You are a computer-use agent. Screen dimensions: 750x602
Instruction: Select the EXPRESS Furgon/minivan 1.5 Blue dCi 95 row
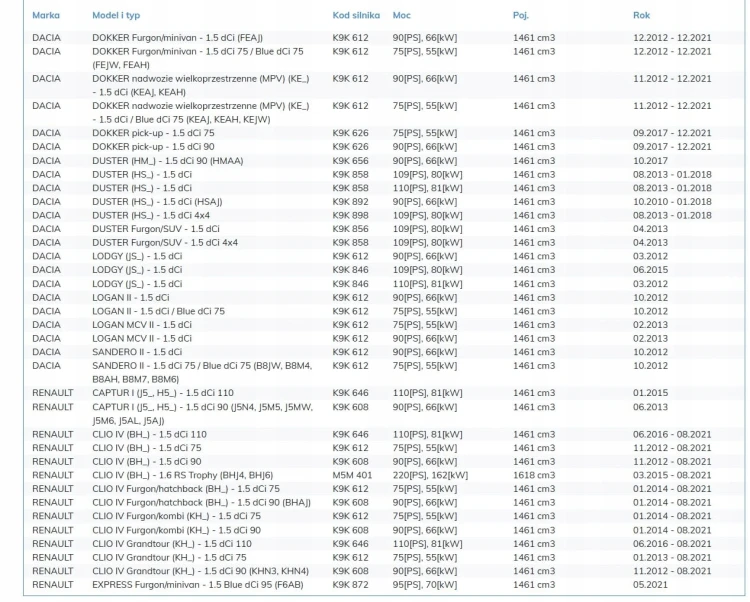(x=384, y=585)
